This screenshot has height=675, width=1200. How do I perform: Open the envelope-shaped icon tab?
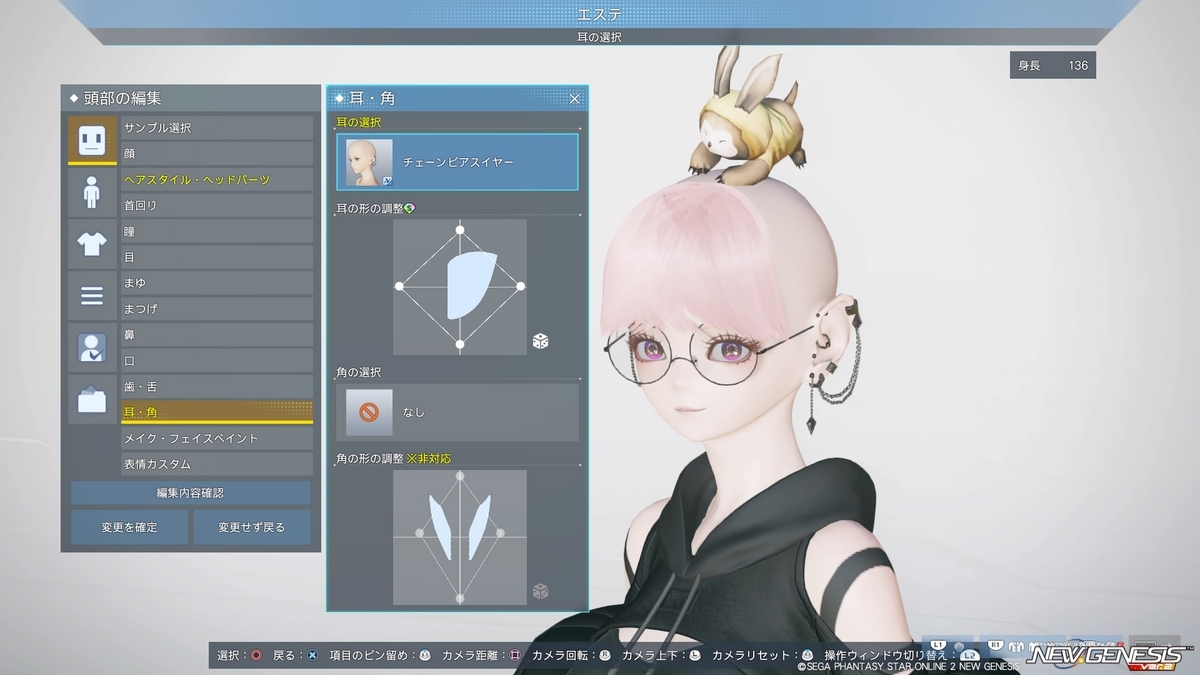point(92,400)
